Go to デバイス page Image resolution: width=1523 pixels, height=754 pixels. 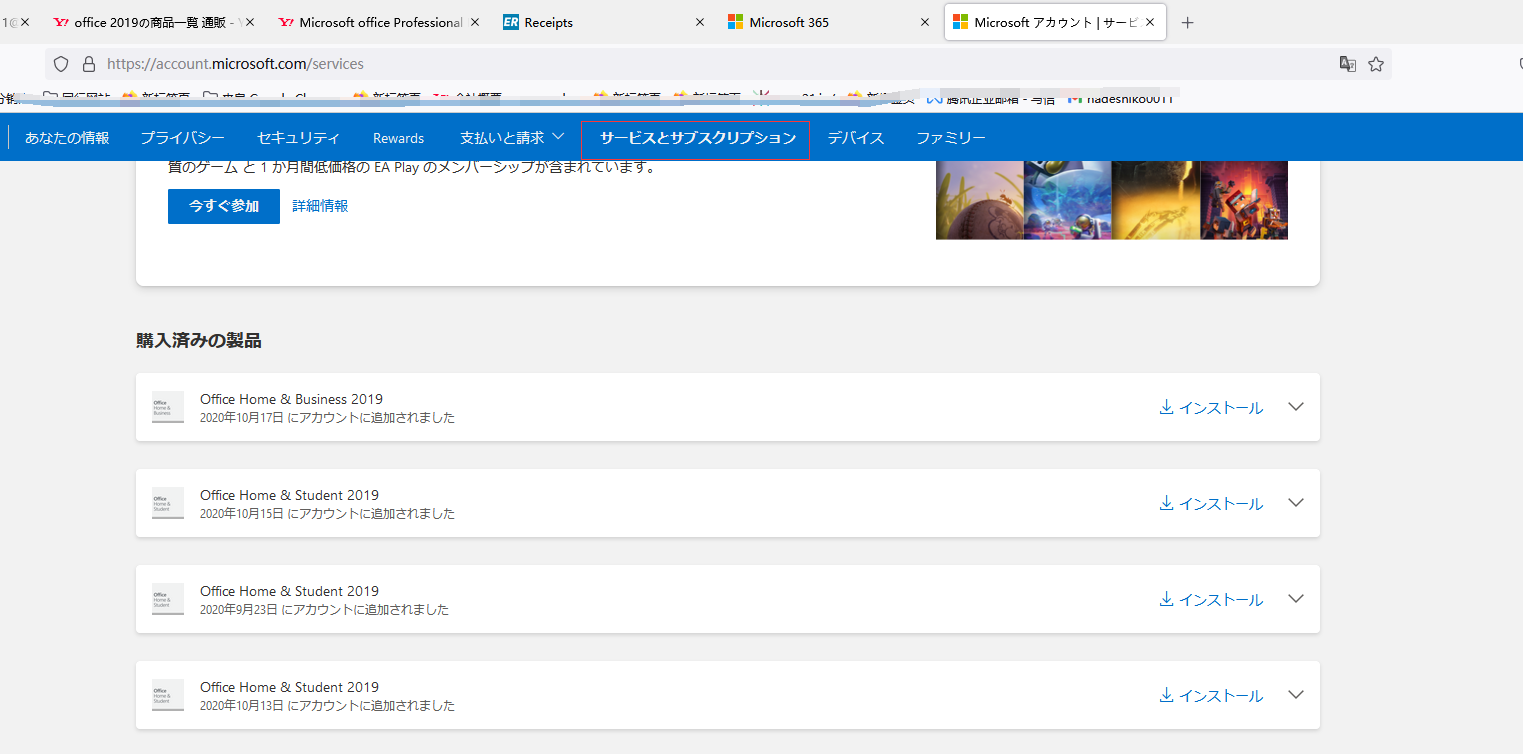pos(856,138)
